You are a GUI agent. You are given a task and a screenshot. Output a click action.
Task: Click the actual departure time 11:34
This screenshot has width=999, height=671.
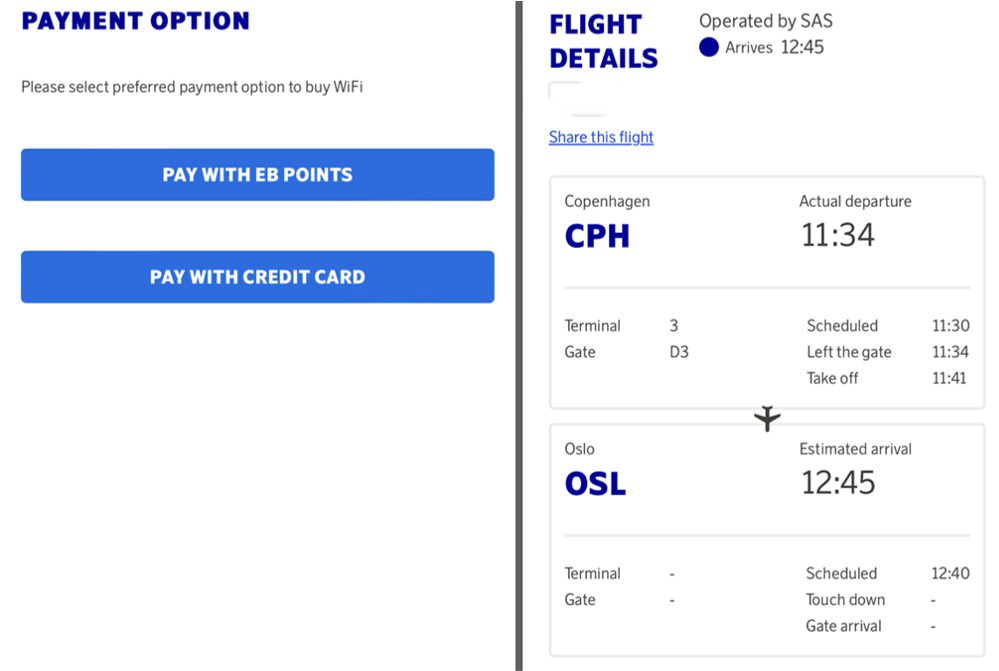click(x=837, y=235)
